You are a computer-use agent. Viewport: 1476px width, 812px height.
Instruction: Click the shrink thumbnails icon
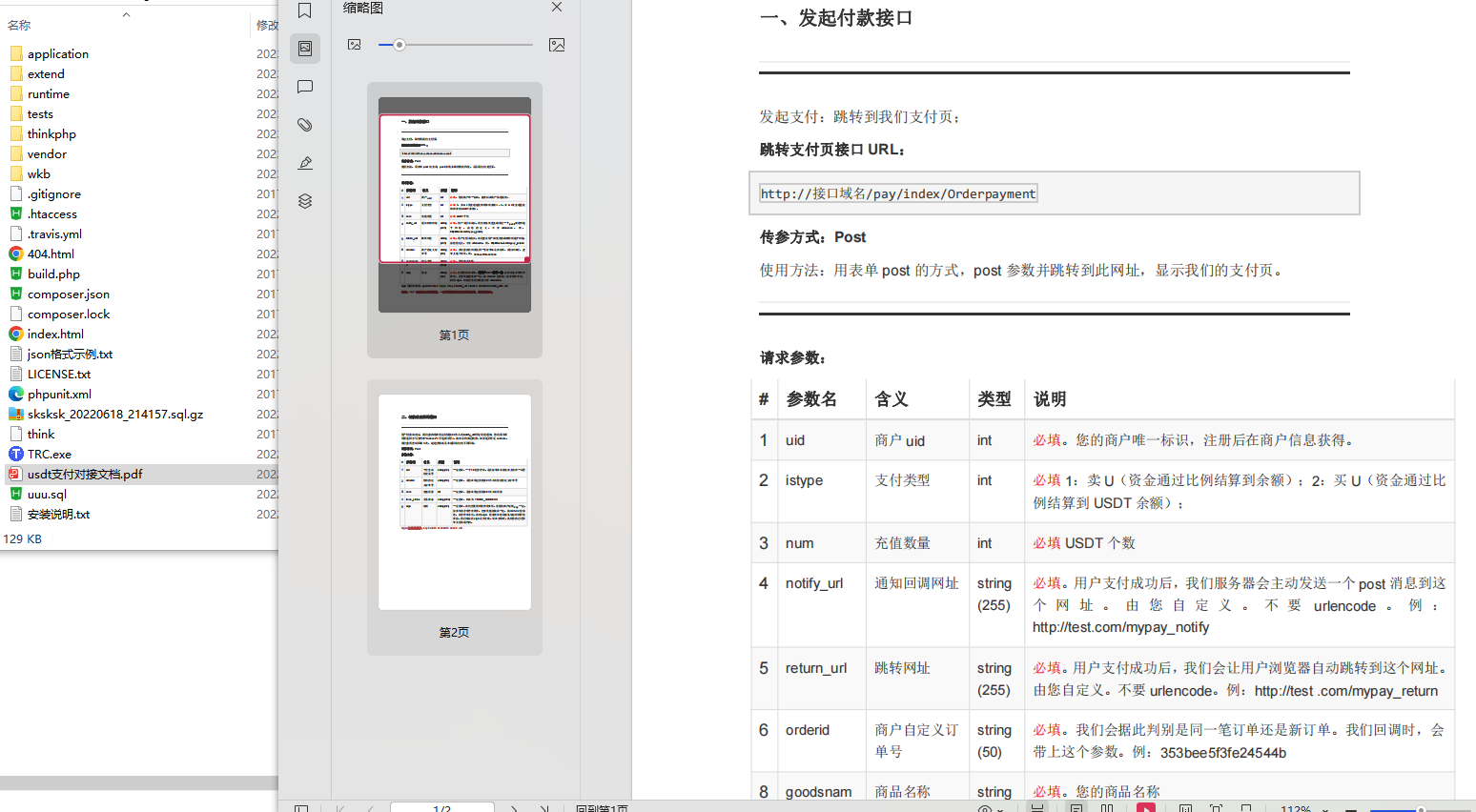355,45
